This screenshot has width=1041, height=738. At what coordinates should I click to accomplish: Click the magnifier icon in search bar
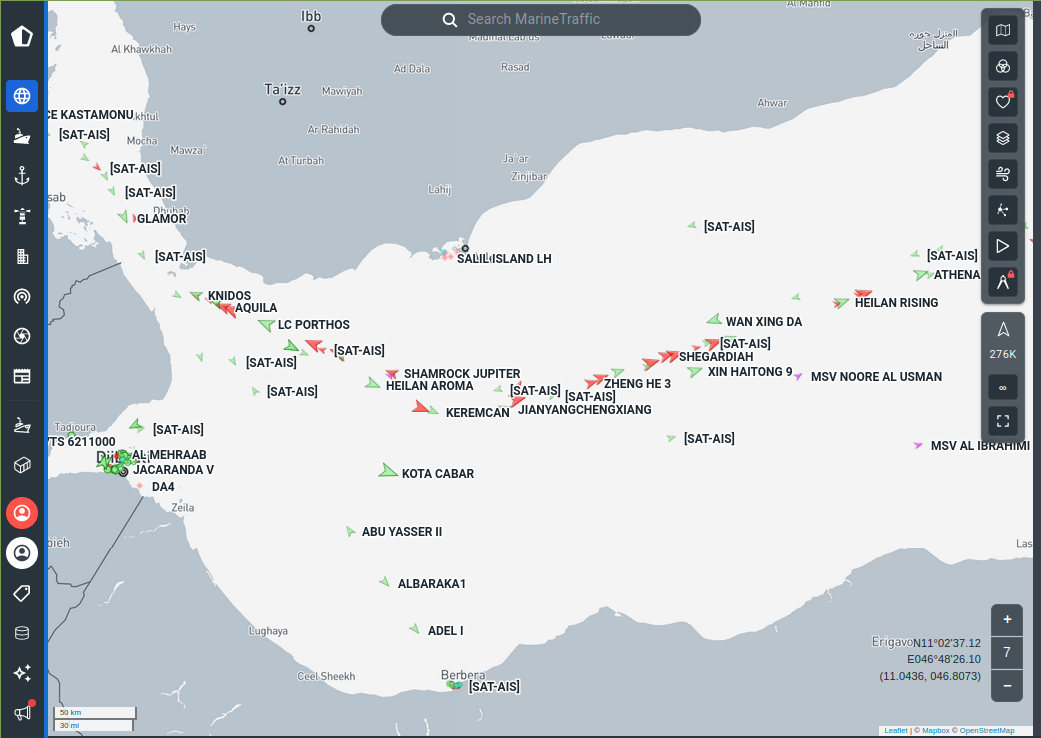(450, 20)
